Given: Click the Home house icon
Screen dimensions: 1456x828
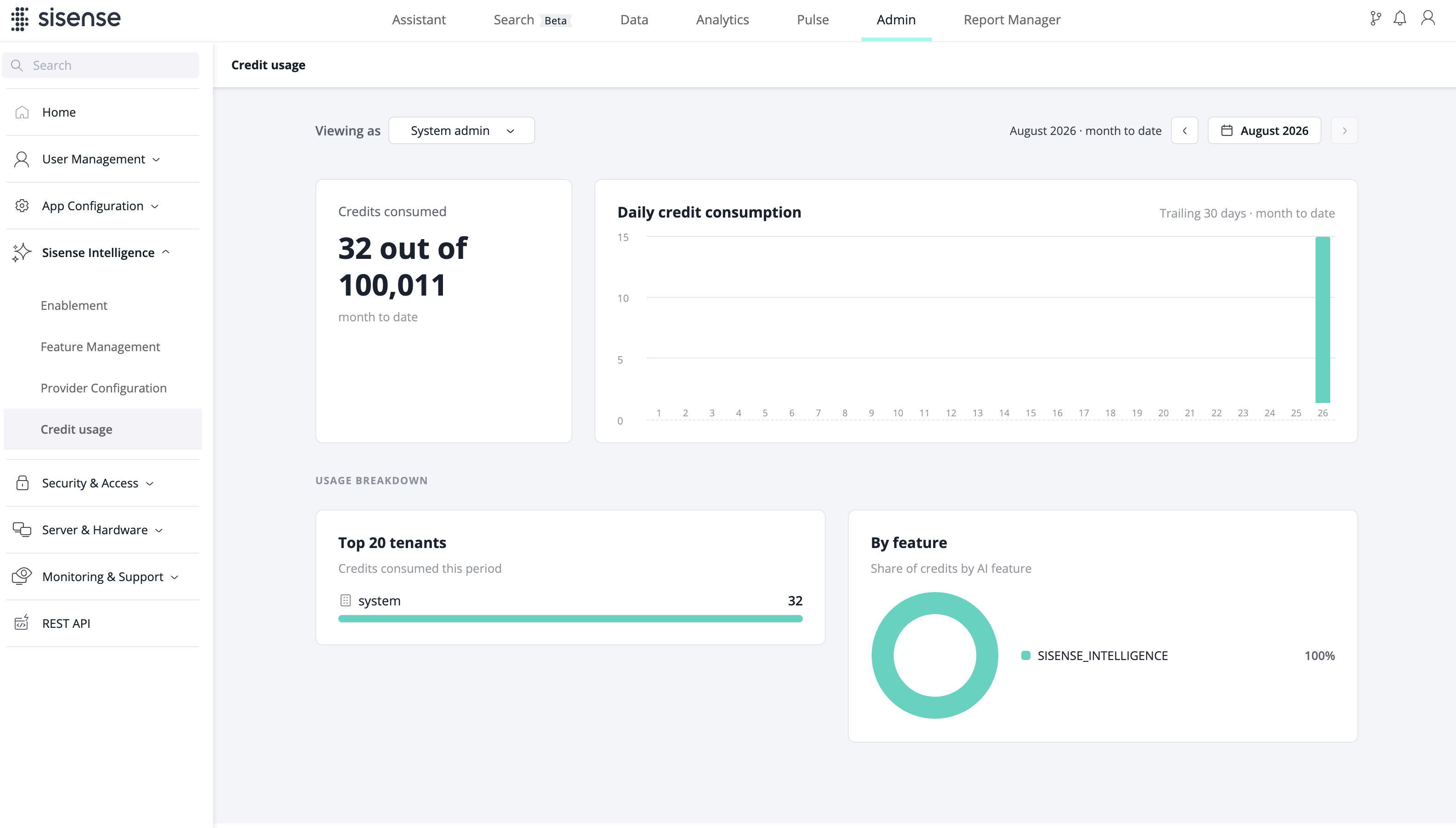Looking at the screenshot, I should tap(22, 112).
